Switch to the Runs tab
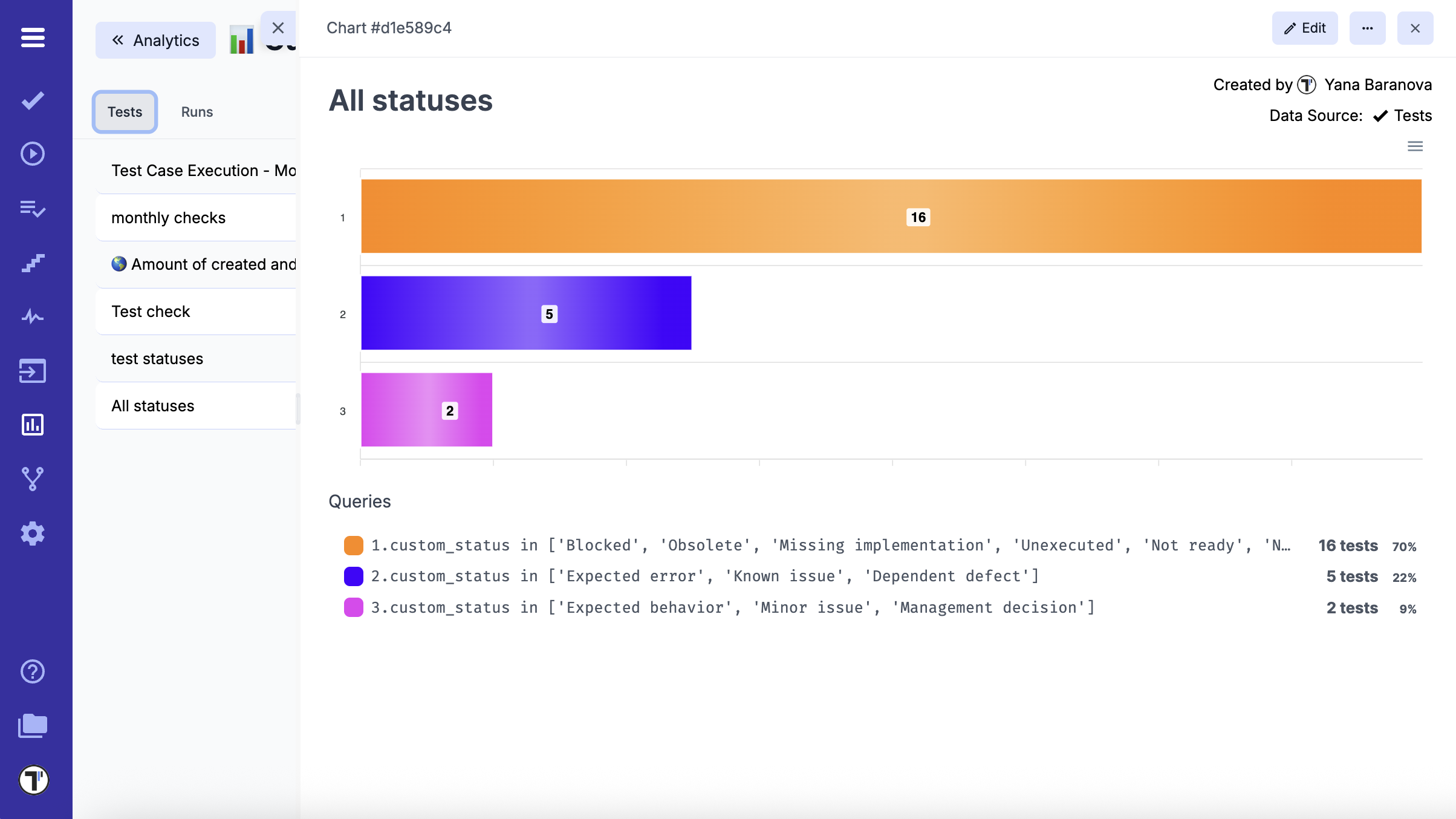Viewport: 1456px width, 819px height. [197, 112]
